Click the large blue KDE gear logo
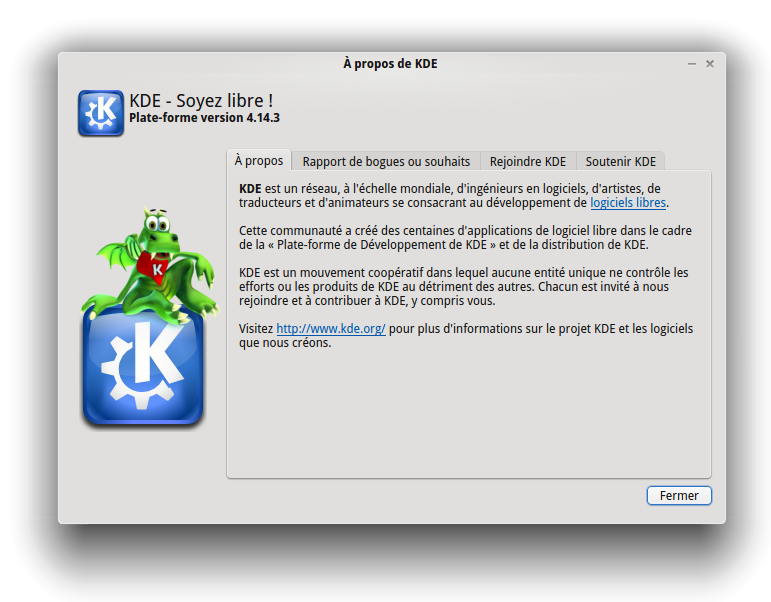Image resolution: width=771 pixels, height=602 pixels. coord(142,367)
